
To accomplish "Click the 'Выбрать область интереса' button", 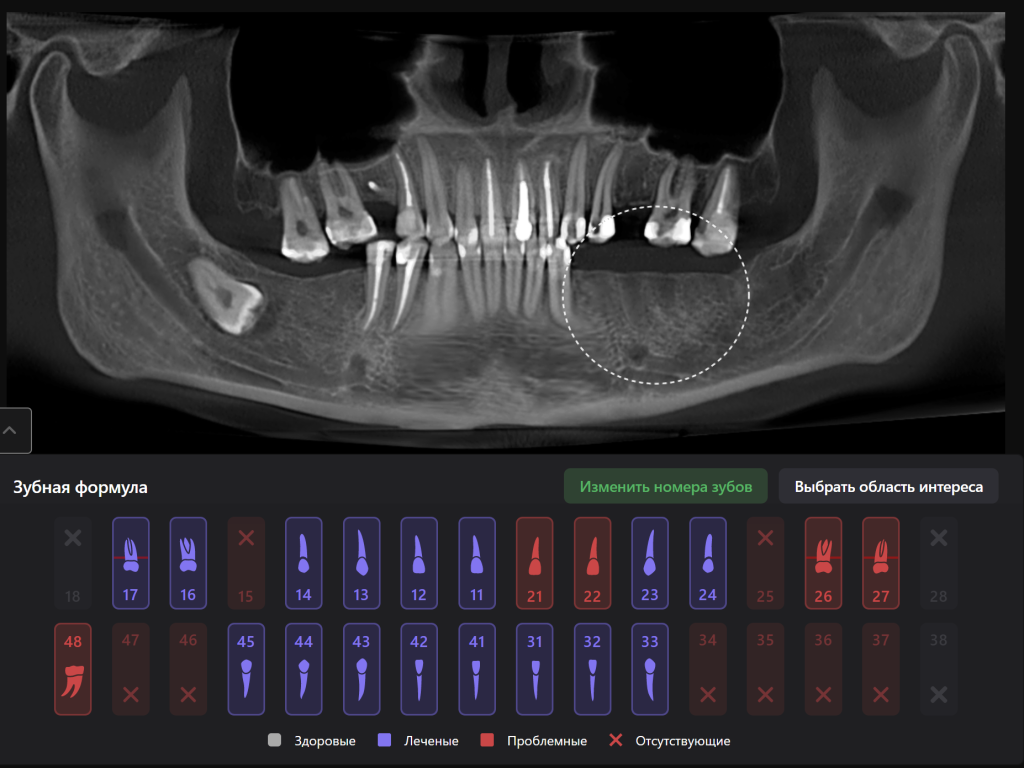I will 888,487.
